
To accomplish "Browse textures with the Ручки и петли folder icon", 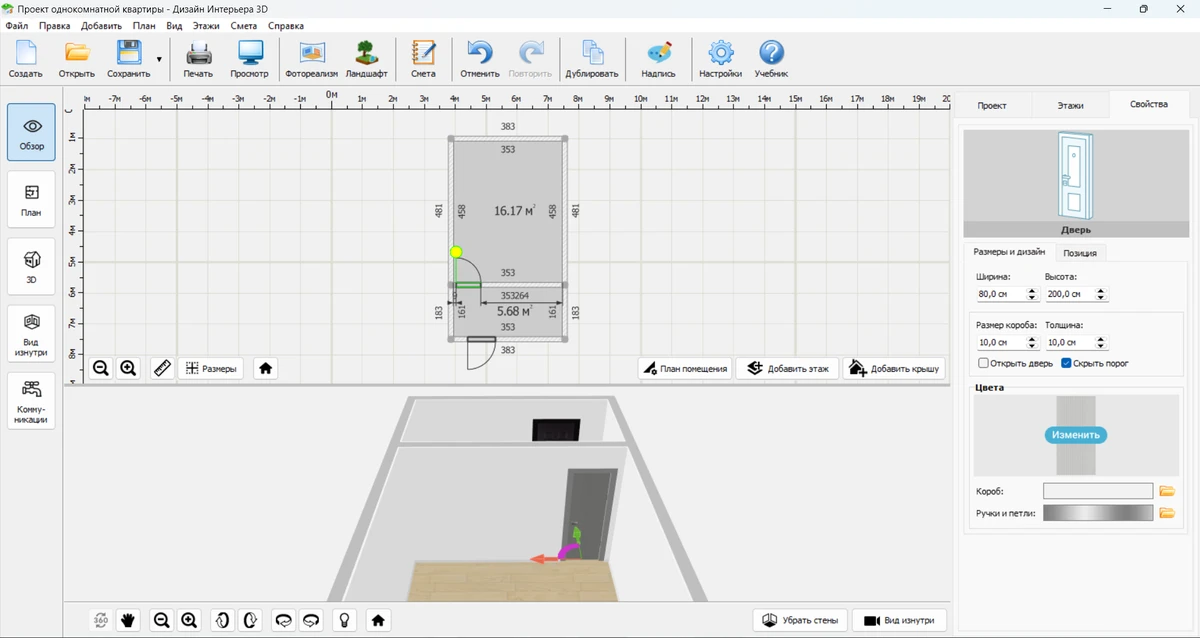I will click(1166, 513).
